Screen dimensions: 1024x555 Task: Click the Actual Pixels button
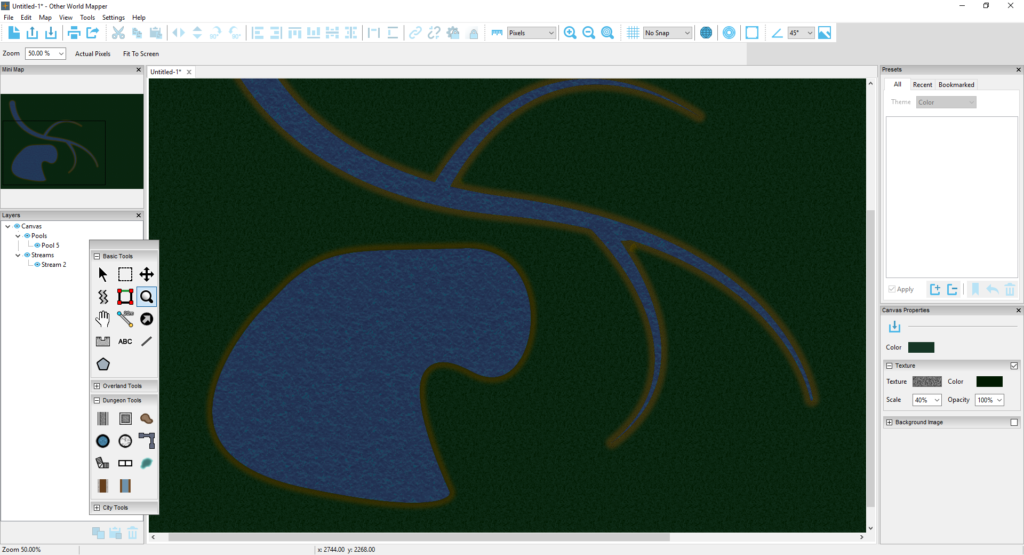[x=93, y=53]
